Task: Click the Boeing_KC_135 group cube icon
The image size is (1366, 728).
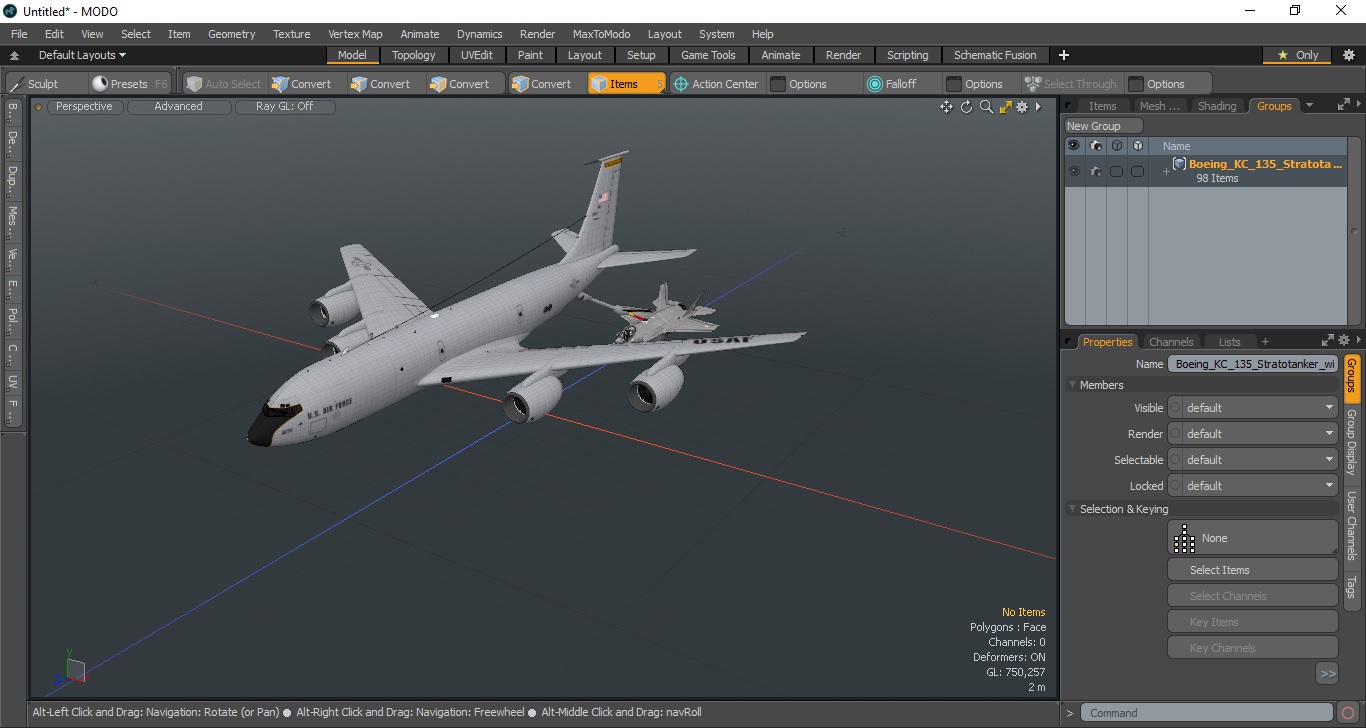Action: (x=1179, y=164)
